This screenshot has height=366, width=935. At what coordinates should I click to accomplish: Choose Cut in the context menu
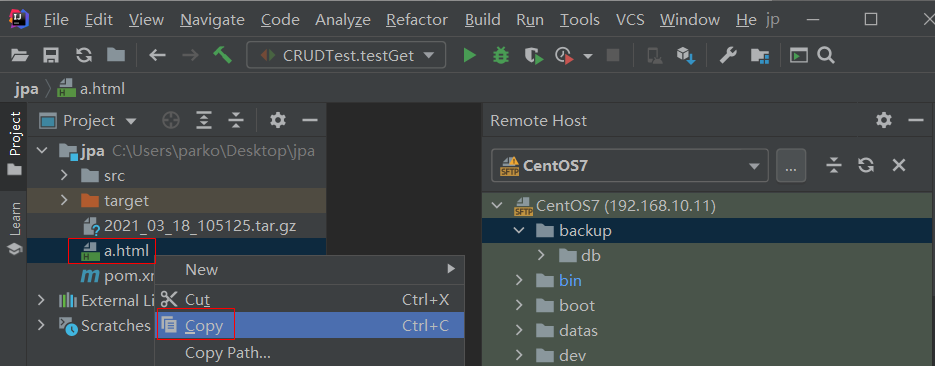pos(309,299)
